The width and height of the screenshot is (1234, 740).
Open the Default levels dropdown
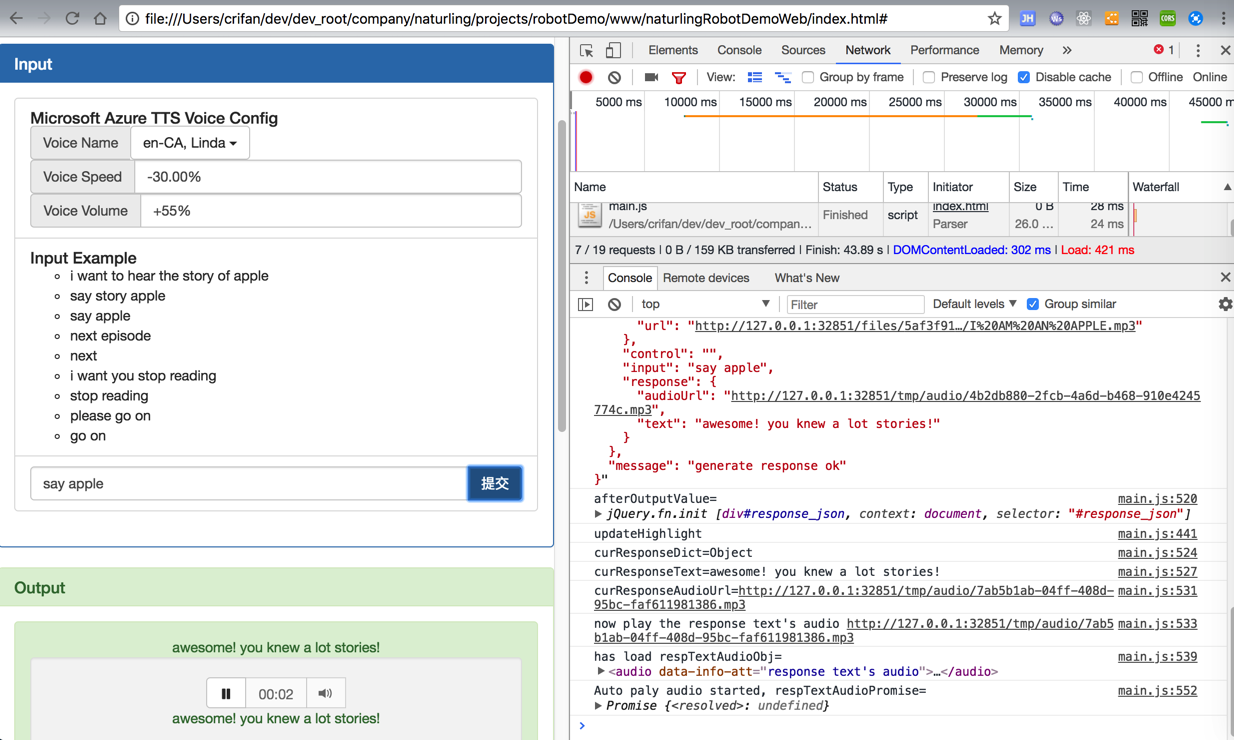coord(974,304)
